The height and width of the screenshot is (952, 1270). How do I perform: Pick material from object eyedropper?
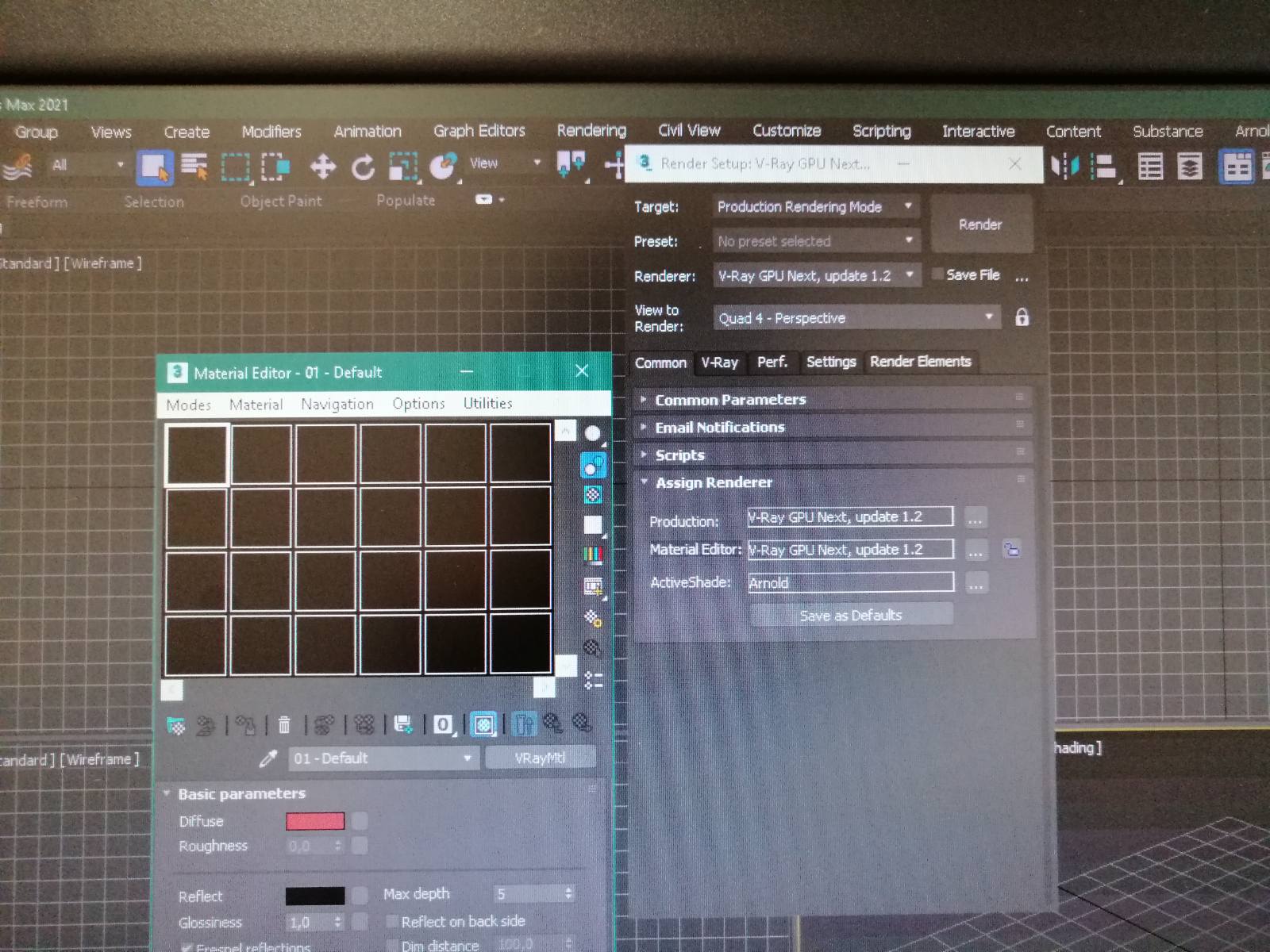coord(268,759)
